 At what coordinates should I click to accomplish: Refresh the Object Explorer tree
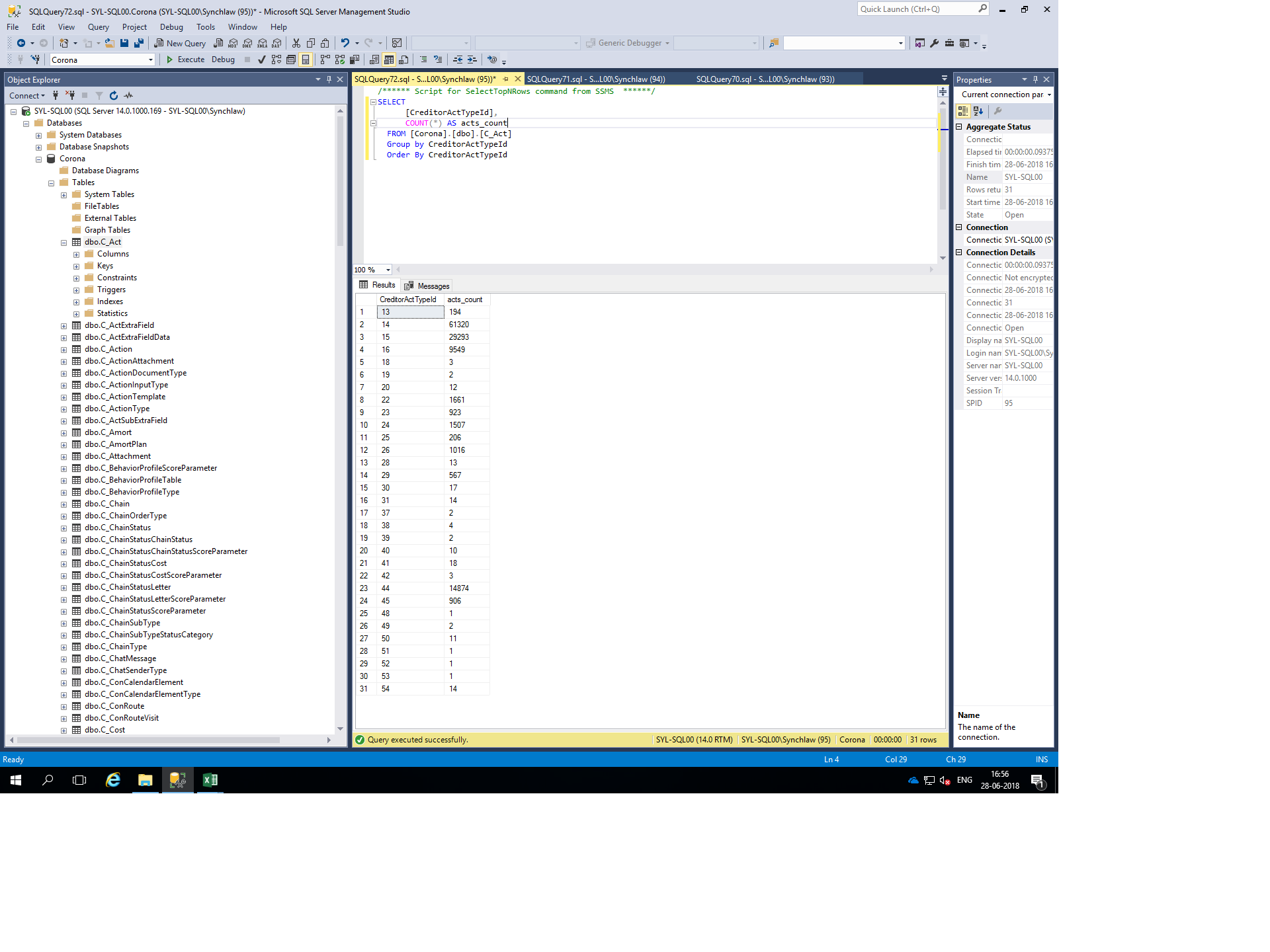114,96
